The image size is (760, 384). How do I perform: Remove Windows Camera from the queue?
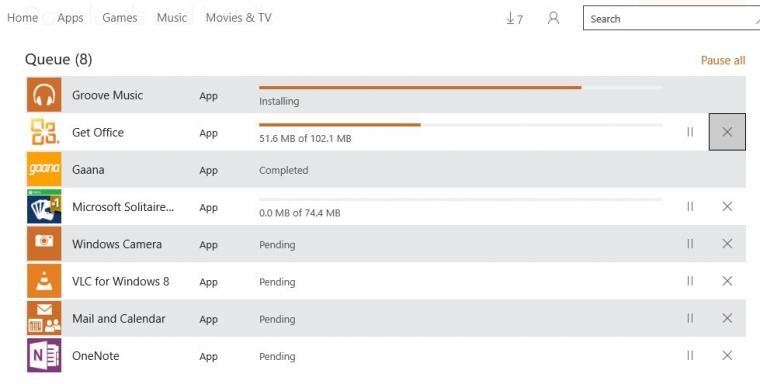[x=727, y=243]
